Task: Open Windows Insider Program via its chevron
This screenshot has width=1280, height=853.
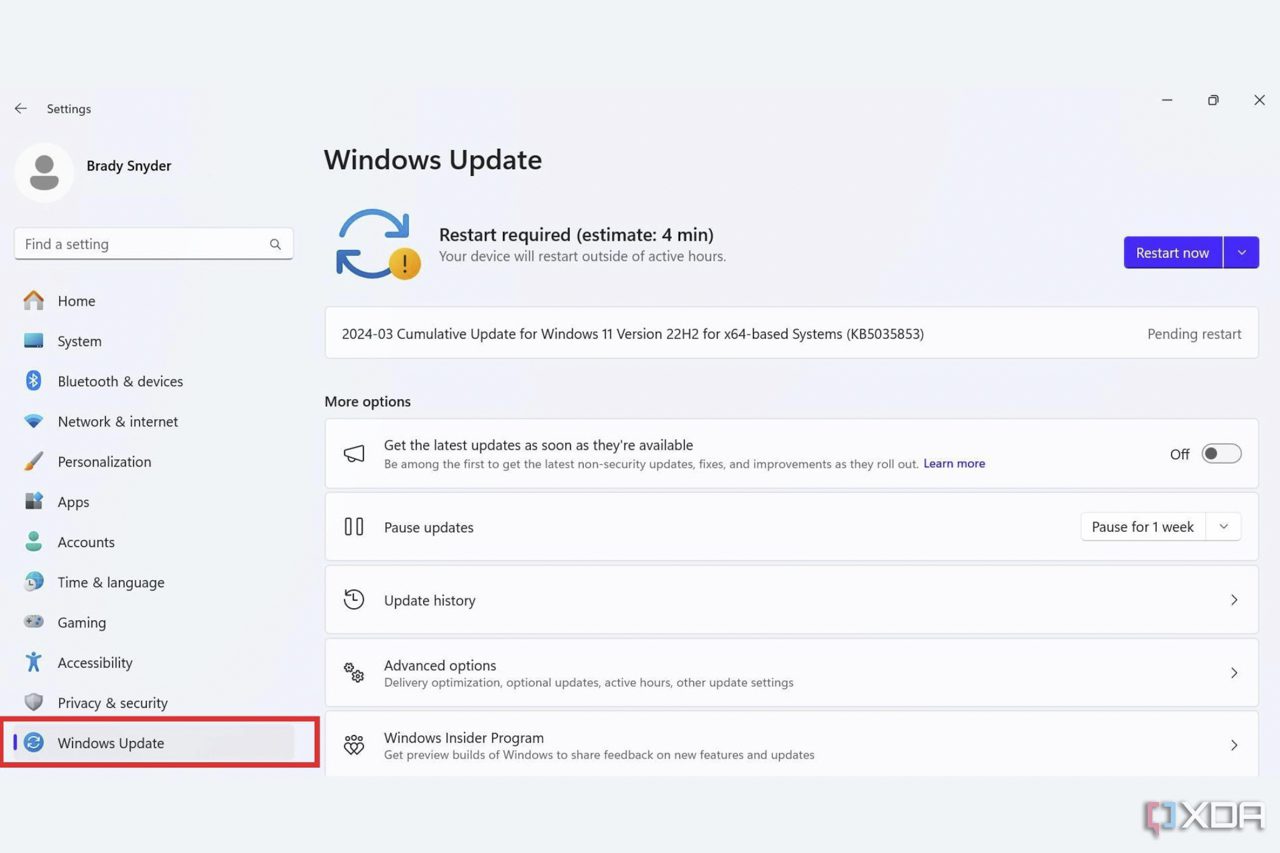Action: pyautogui.click(x=1234, y=745)
